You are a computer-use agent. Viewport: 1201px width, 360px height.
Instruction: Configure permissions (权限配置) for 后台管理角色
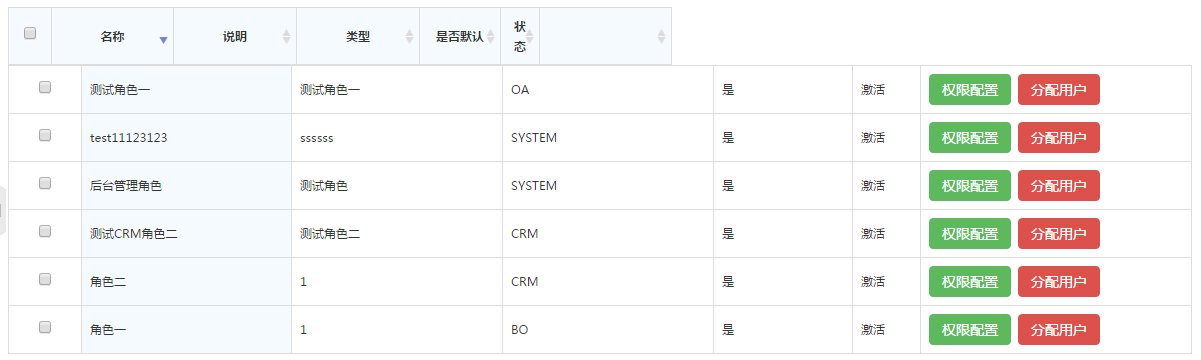pos(970,186)
